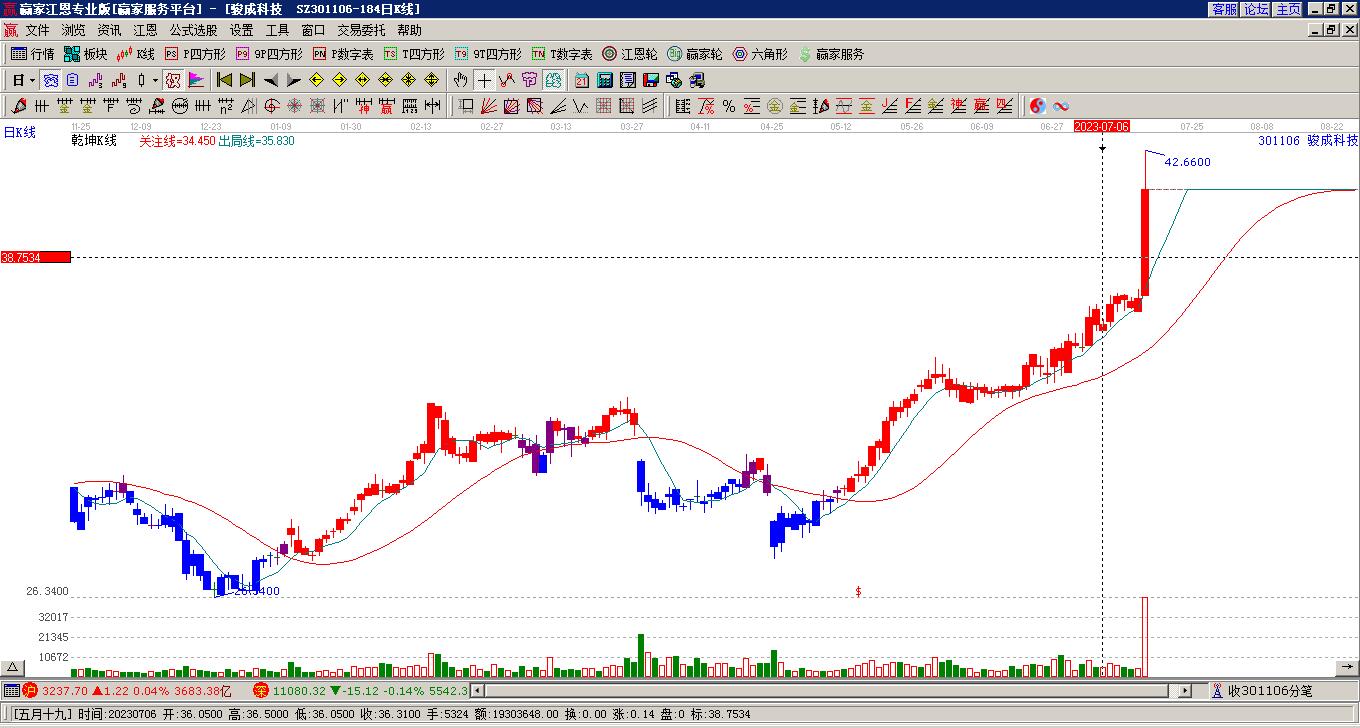Launch the 江恩轮 (Gann wheel)

click(629, 54)
